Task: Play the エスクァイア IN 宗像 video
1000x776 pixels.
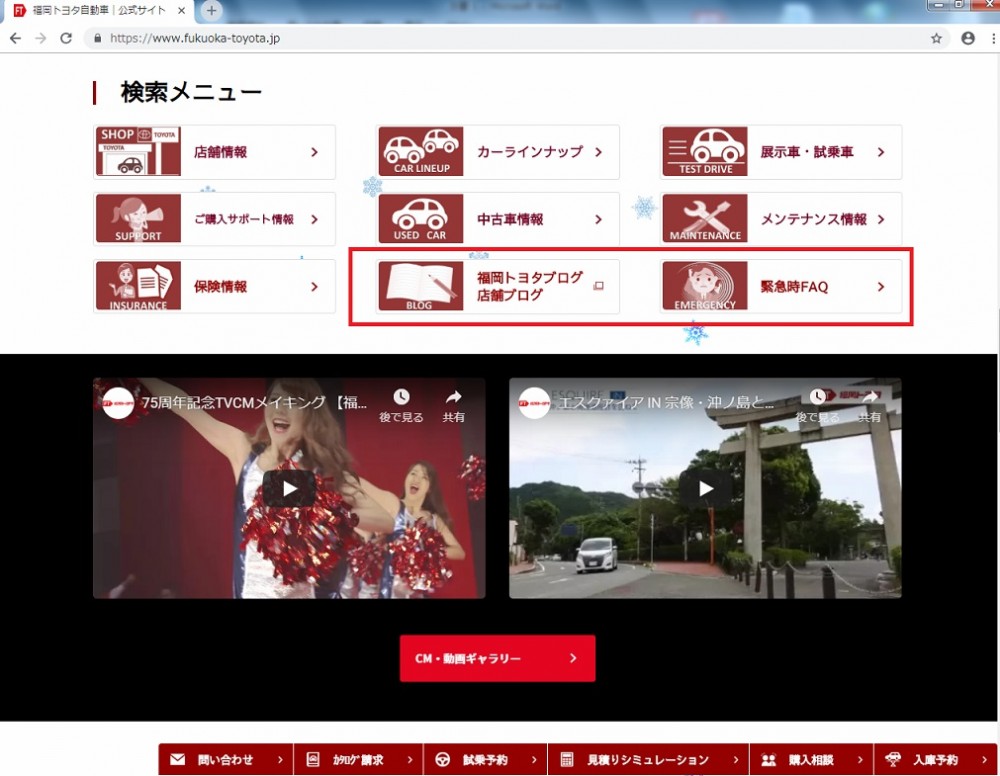Action: [x=705, y=488]
